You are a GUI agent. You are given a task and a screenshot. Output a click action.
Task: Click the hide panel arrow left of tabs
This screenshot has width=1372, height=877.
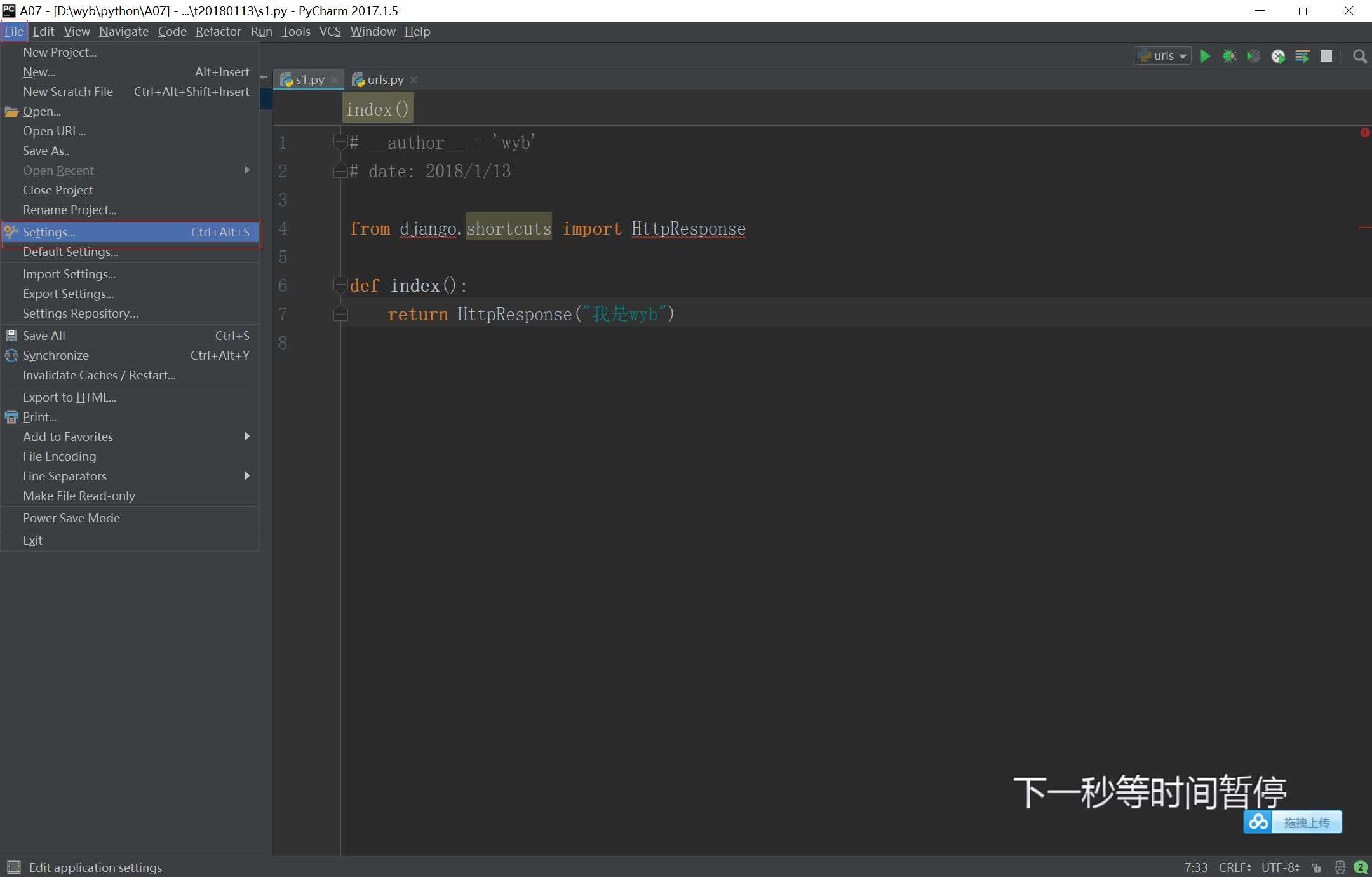[264, 77]
